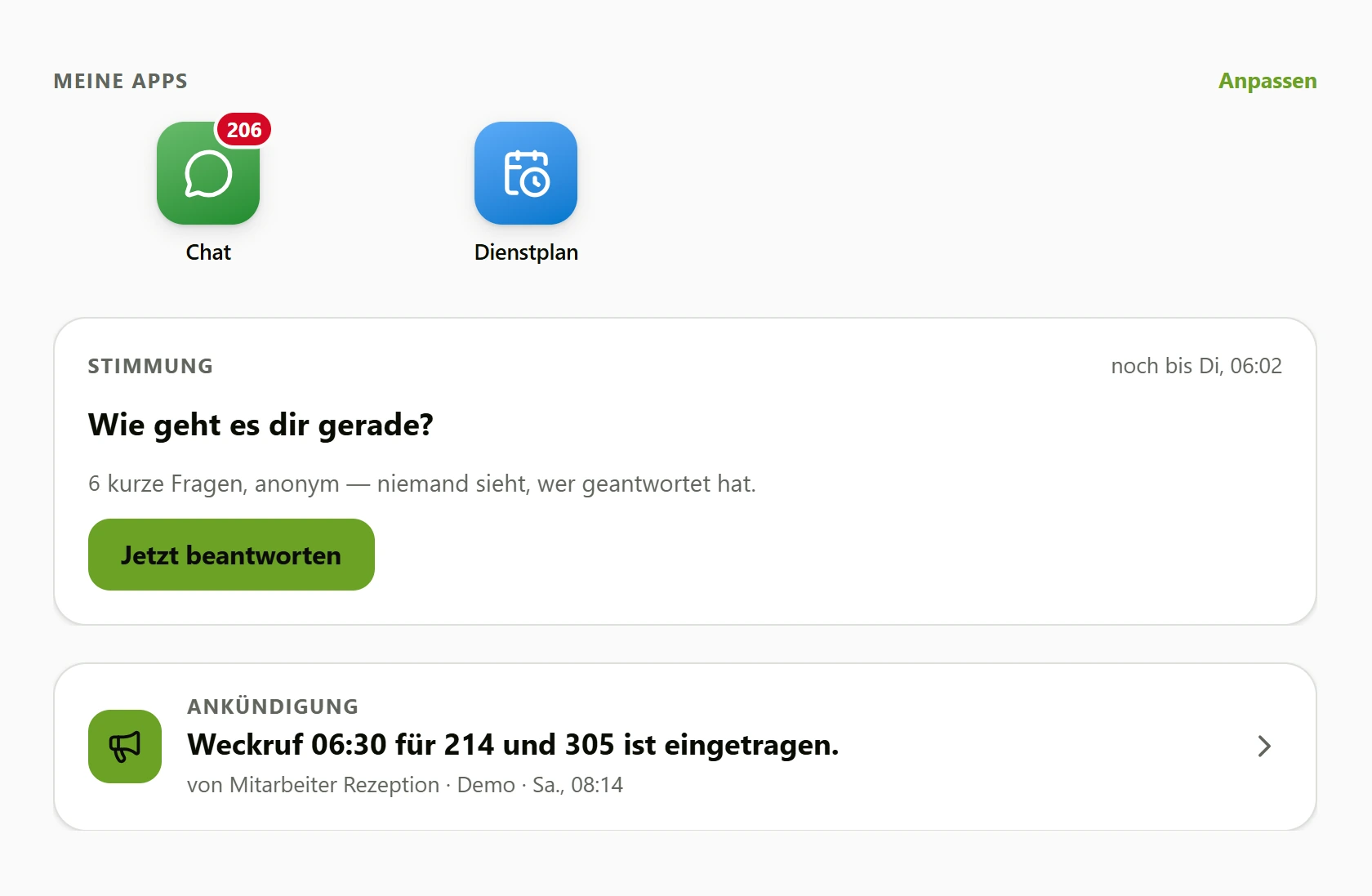Click the red 206 unread badge
Viewport: 1372px width, 896px height.
(243, 130)
